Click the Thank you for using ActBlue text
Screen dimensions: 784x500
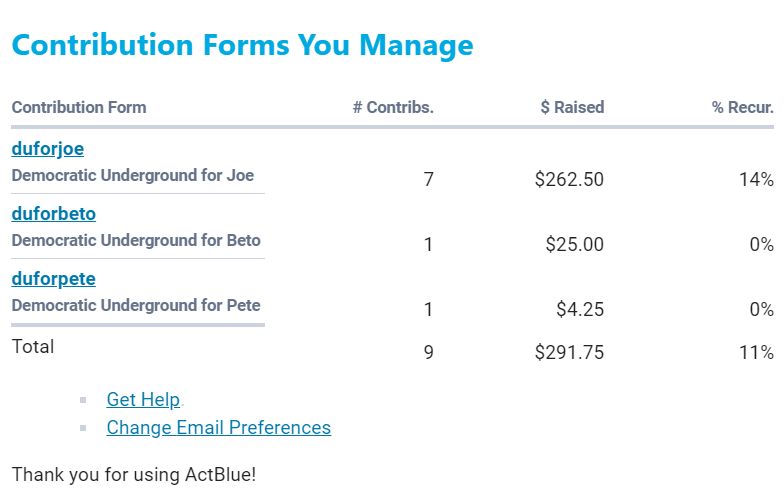point(134,474)
